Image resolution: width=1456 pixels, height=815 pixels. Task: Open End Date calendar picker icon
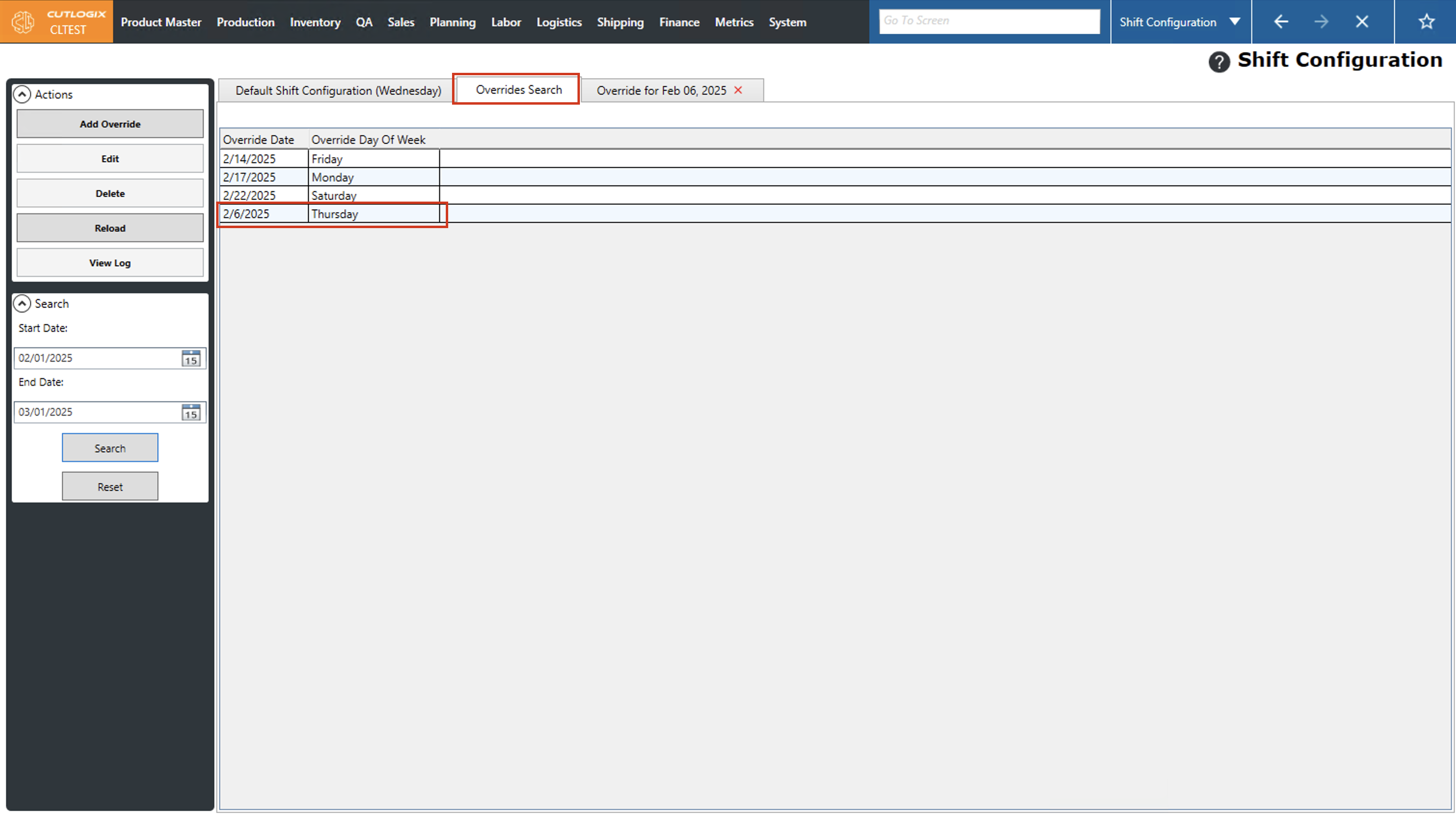pyautogui.click(x=191, y=412)
